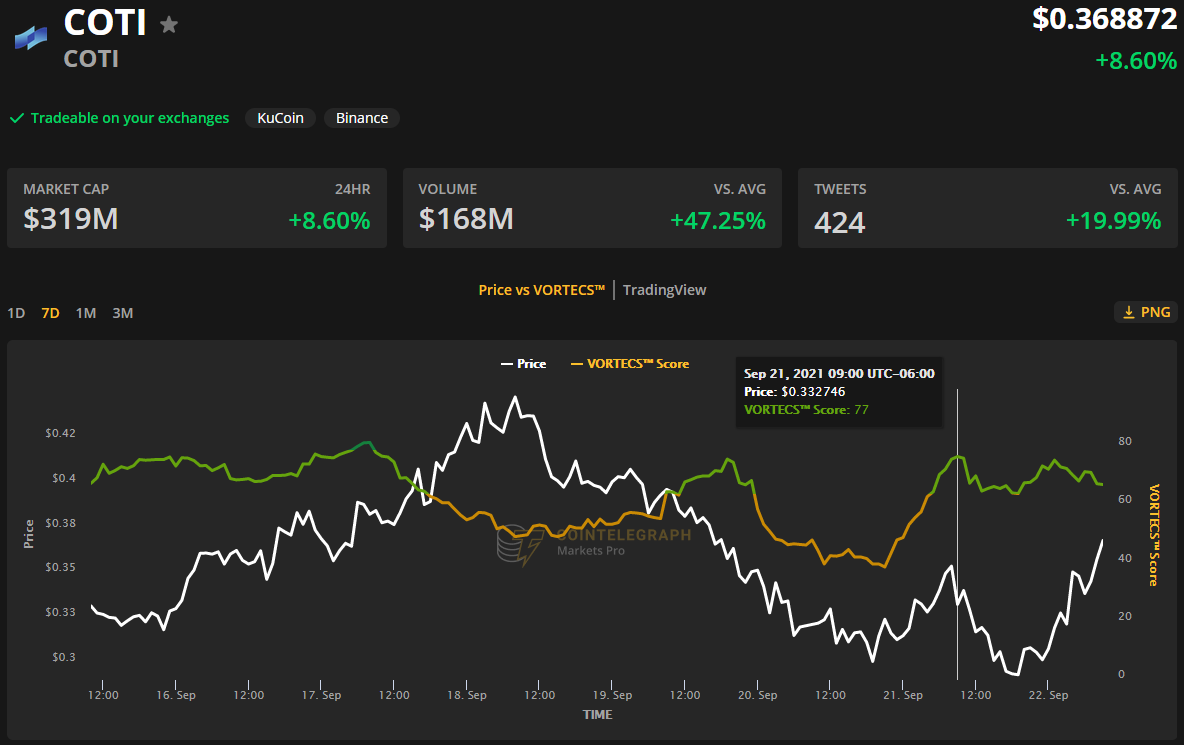
Task: Click the $0.42 price axis label
Action: pos(60,433)
